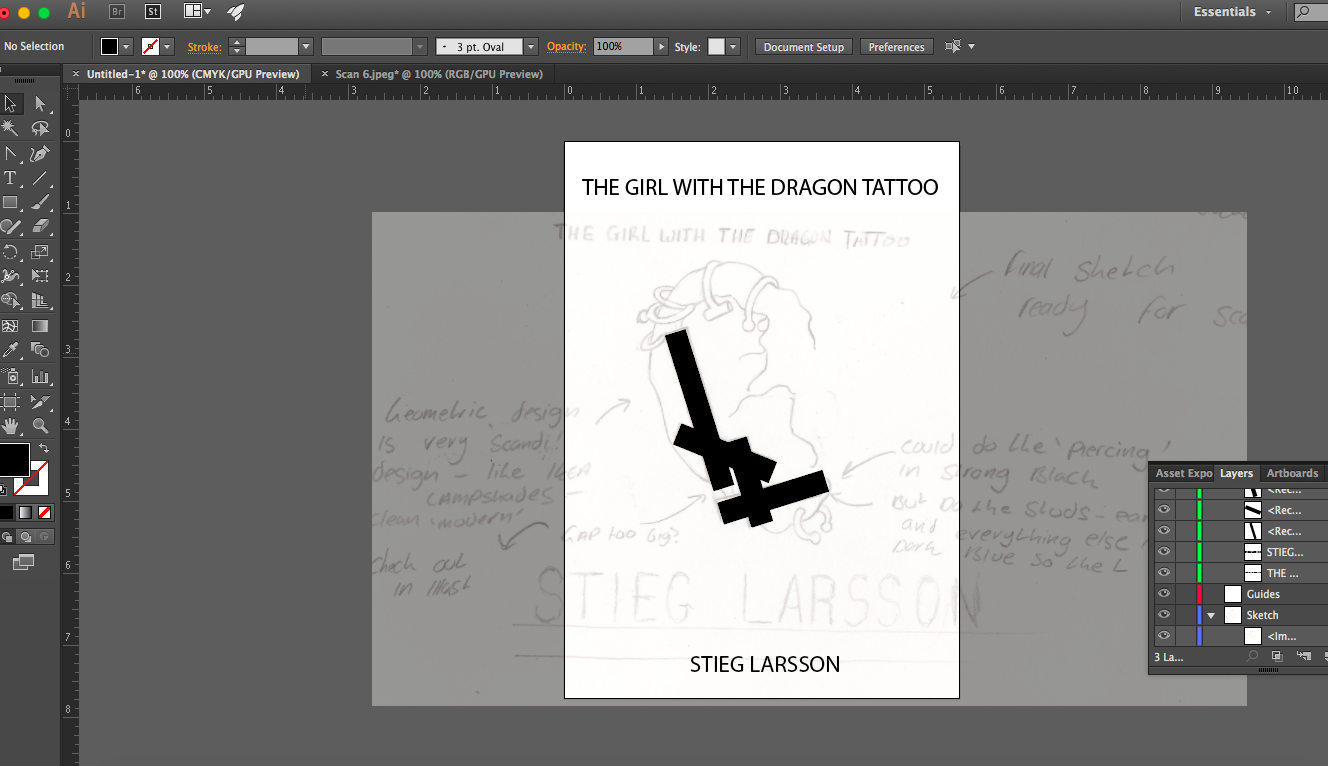This screenshot has width=1328, height=766.
Task: Open the 3 pt. Oval brush dropdown
Action: click(531, 47)
